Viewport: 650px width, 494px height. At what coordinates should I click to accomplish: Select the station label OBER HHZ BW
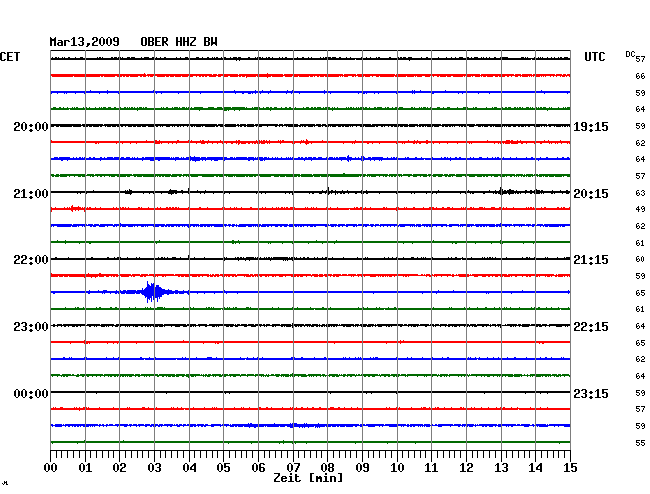click(179, 42)
